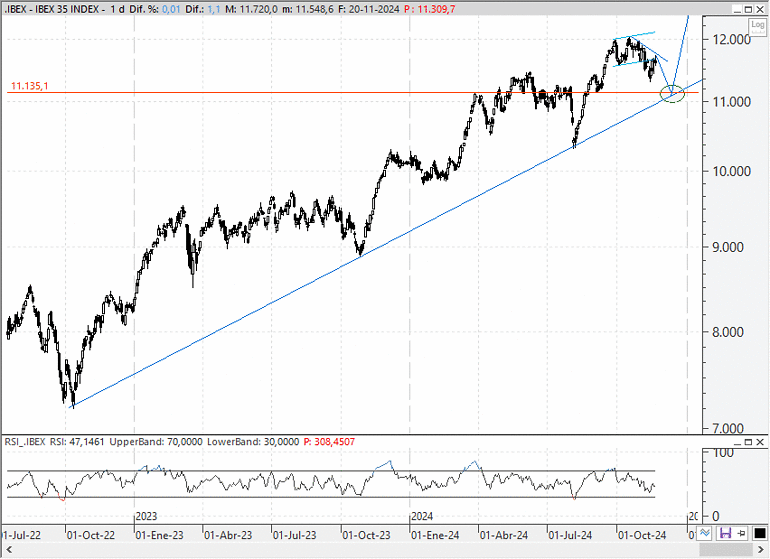Click the pin icon in bottom toolbar
Image resolution: width=770 pixels, height=559 pixels.
(741, 533)
